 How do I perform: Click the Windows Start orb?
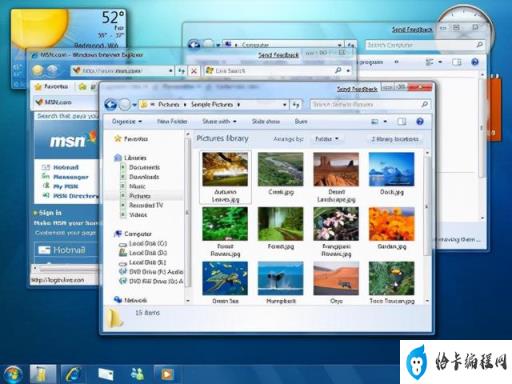click(12, 374)
